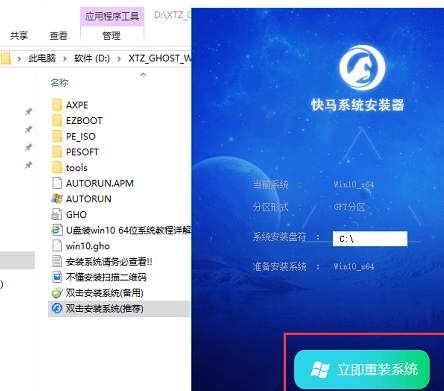Click 软件 (D:) in the breadcrumb path
The width and height of the screenshot is (444, 391).
coord(92,58)
